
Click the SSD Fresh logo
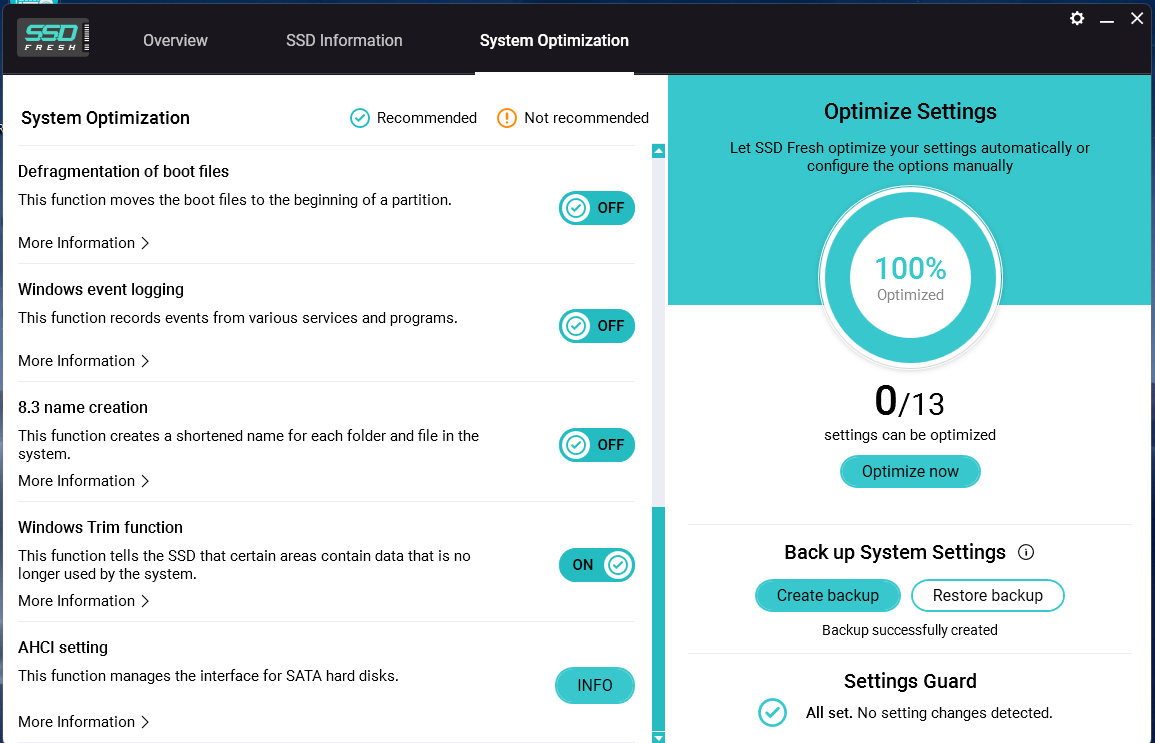(x=53, y=38)
